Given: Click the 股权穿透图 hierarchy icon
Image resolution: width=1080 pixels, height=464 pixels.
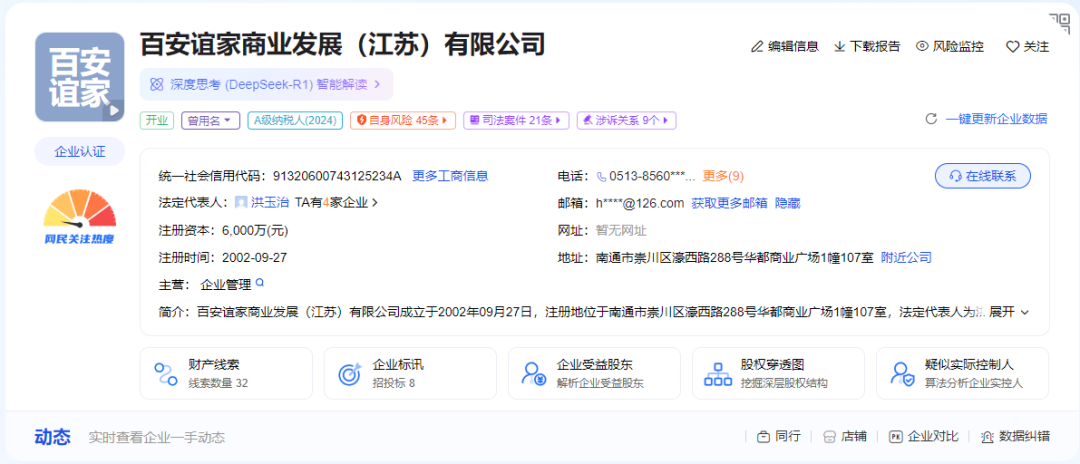Looking at the screenshot, I should click(718, 374).
